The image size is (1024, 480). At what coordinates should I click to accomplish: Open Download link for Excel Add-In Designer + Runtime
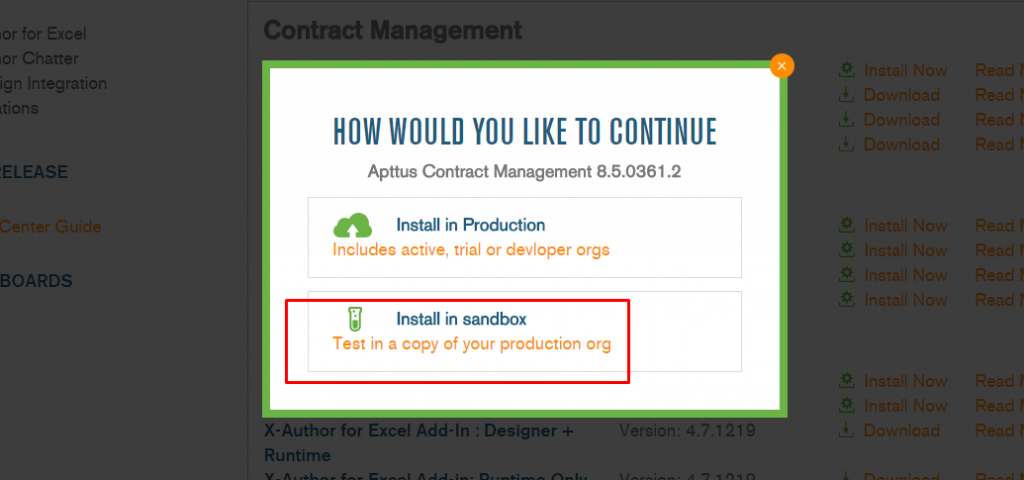pos(901,430)
